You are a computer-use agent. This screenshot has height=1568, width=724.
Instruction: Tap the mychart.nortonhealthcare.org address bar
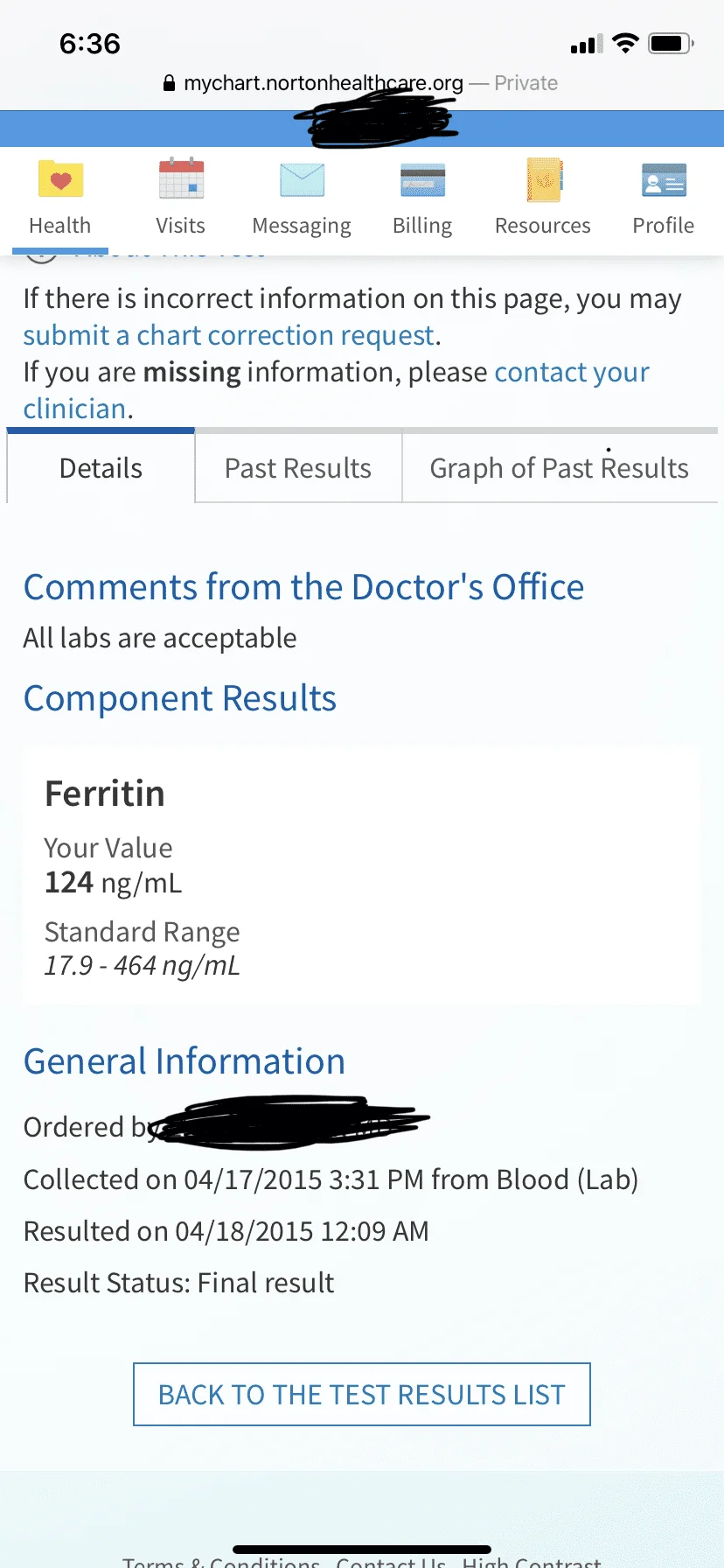324,83
